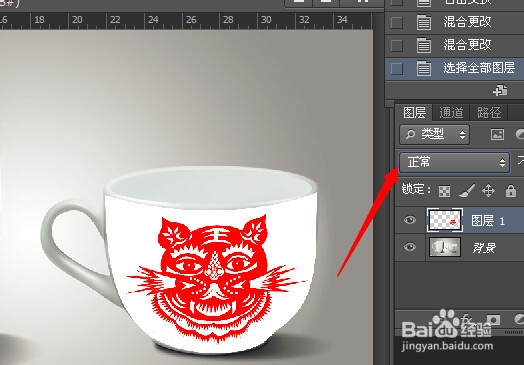Open the 正常 blend mode dropdown
Screen dimensions: 524x365
pos(454,162)
